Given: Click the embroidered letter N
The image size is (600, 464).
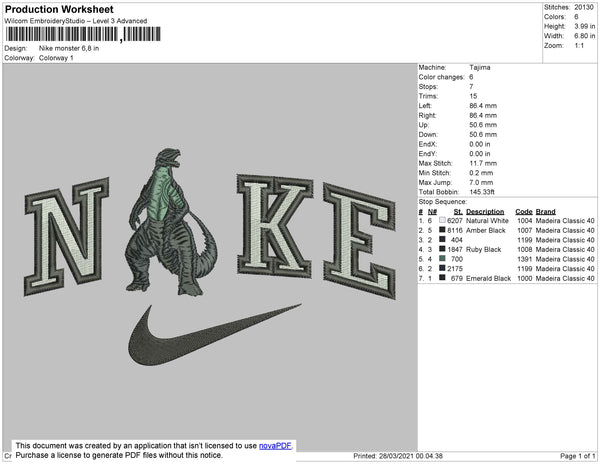Looking at the screenshot, I should 67,237.
